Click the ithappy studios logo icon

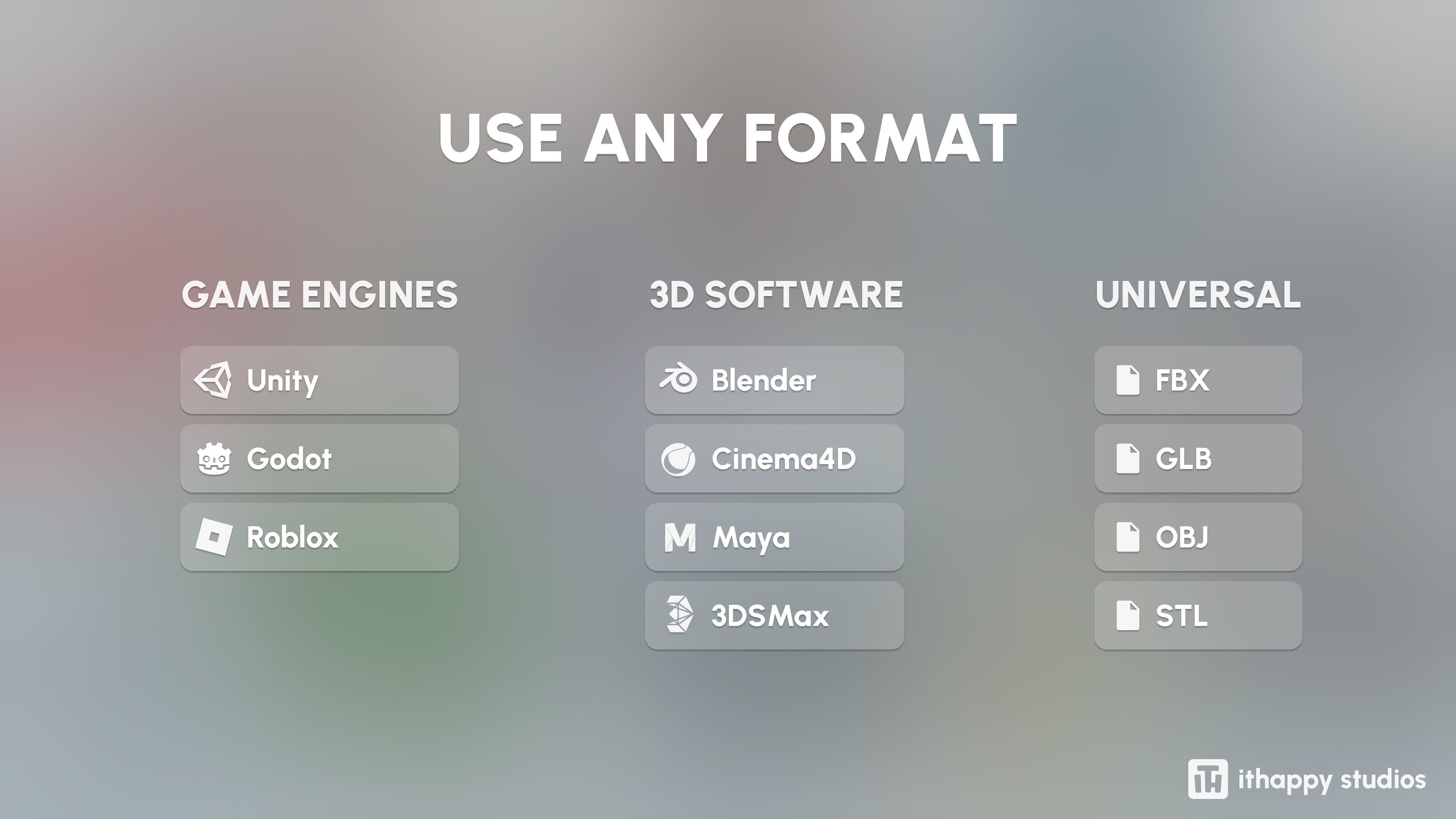coord(1207,779)
